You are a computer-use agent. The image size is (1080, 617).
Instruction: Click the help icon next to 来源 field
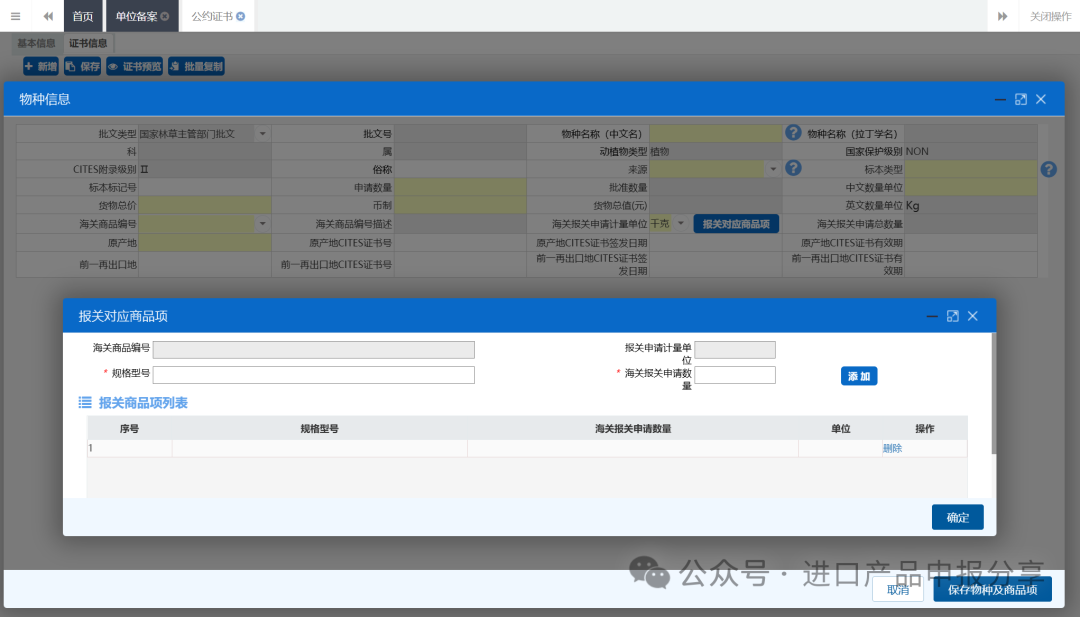[x=793, y=168]
